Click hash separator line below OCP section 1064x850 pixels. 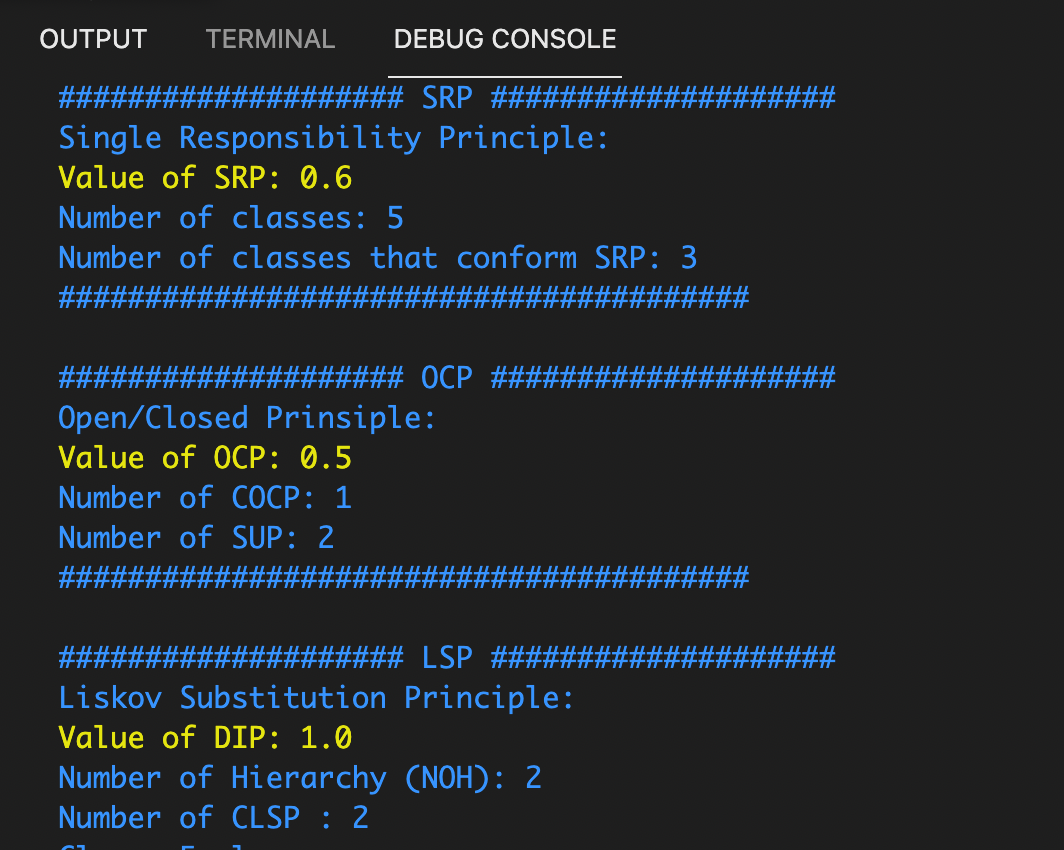[404, 579]
